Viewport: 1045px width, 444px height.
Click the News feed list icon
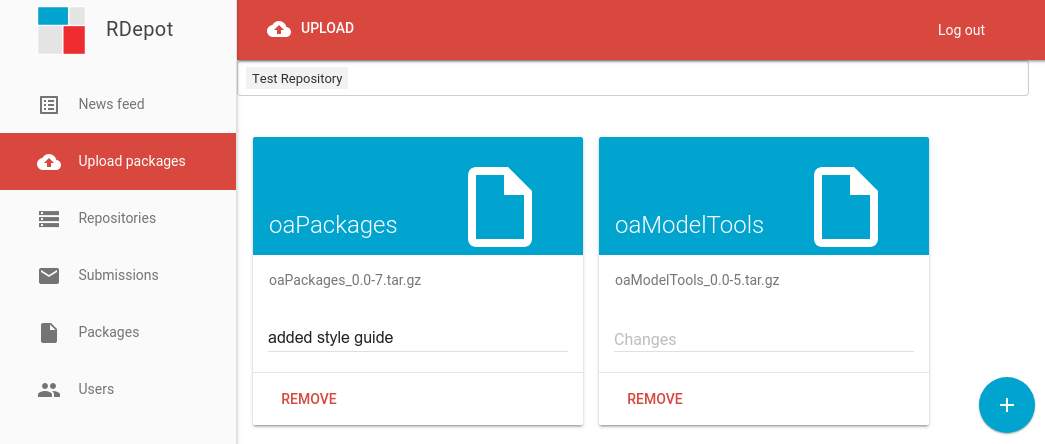click(49, 105)
